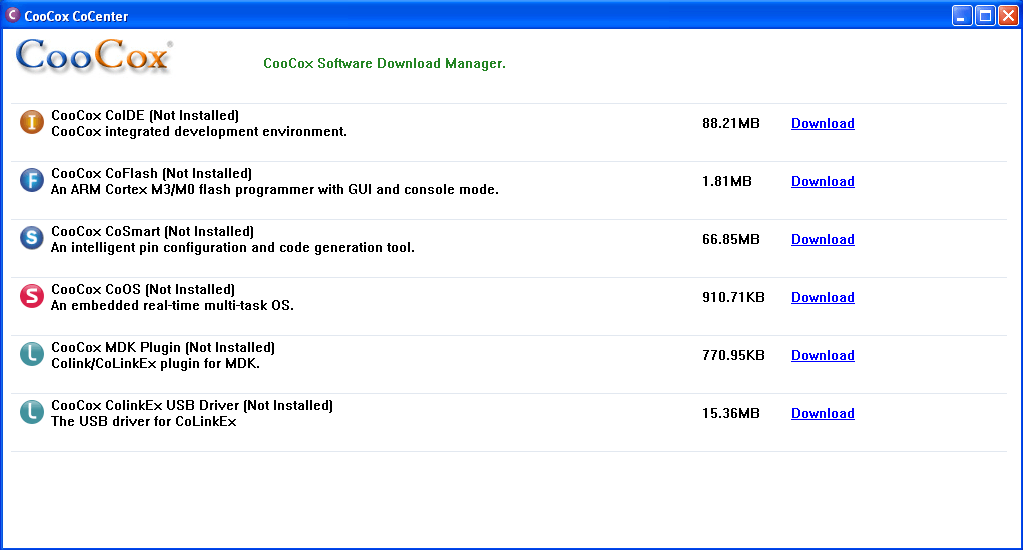Download the CooCox MDK Plugin
1023x550 pixels.
pyautogui.click(x=823, y=356)
